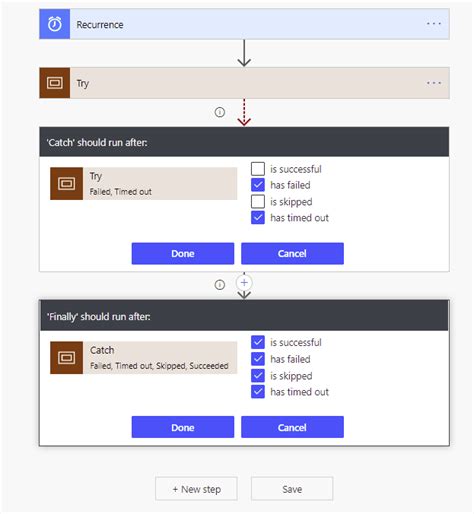Save the flow
474x514 pixels.
click(x=292, y=489)
